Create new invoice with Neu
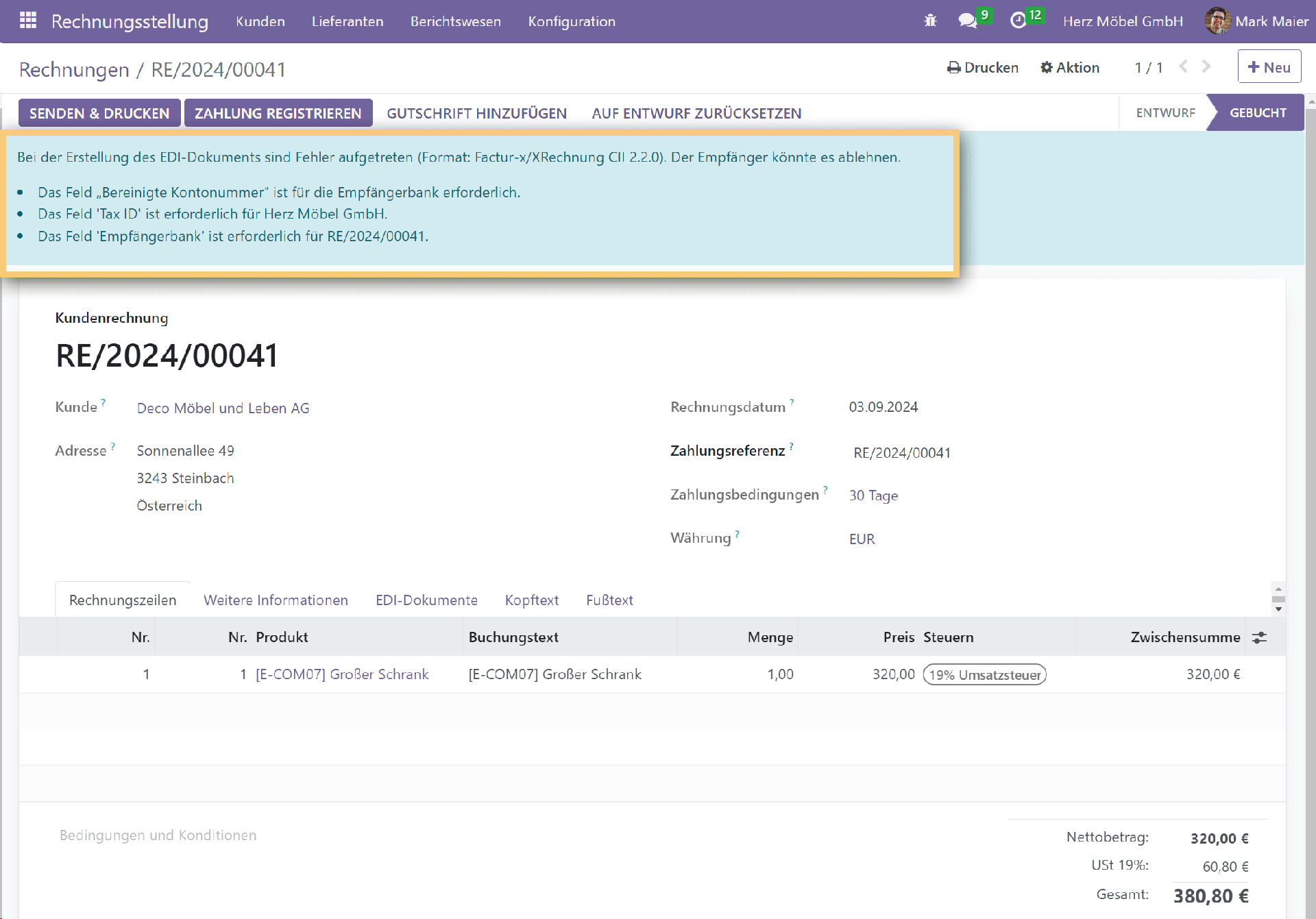The height and width of the screenshot is (919, 1316). tap(1269, 67)
